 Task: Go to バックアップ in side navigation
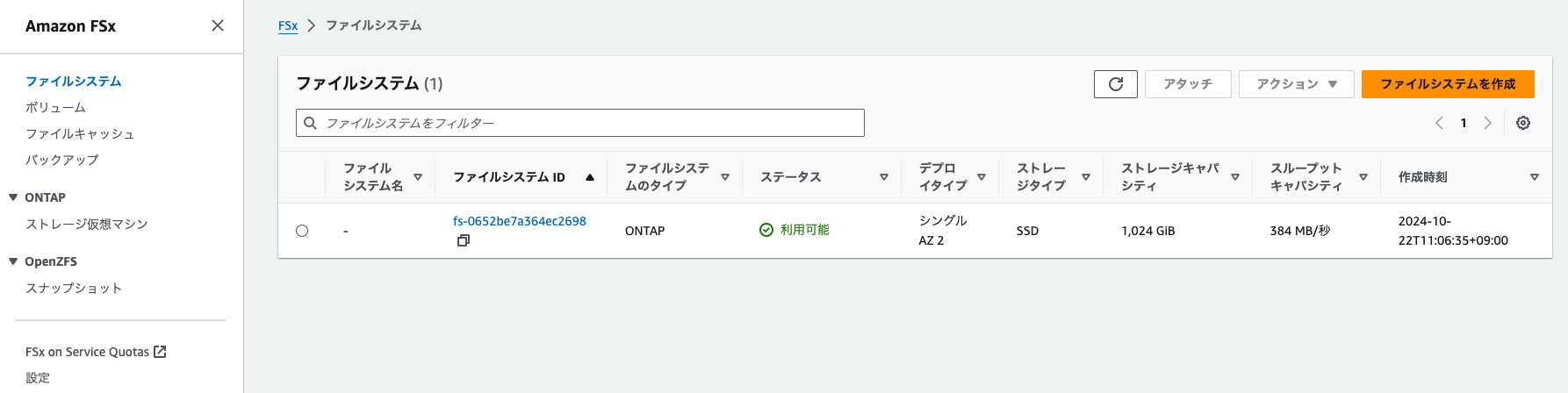pos(62,160)
